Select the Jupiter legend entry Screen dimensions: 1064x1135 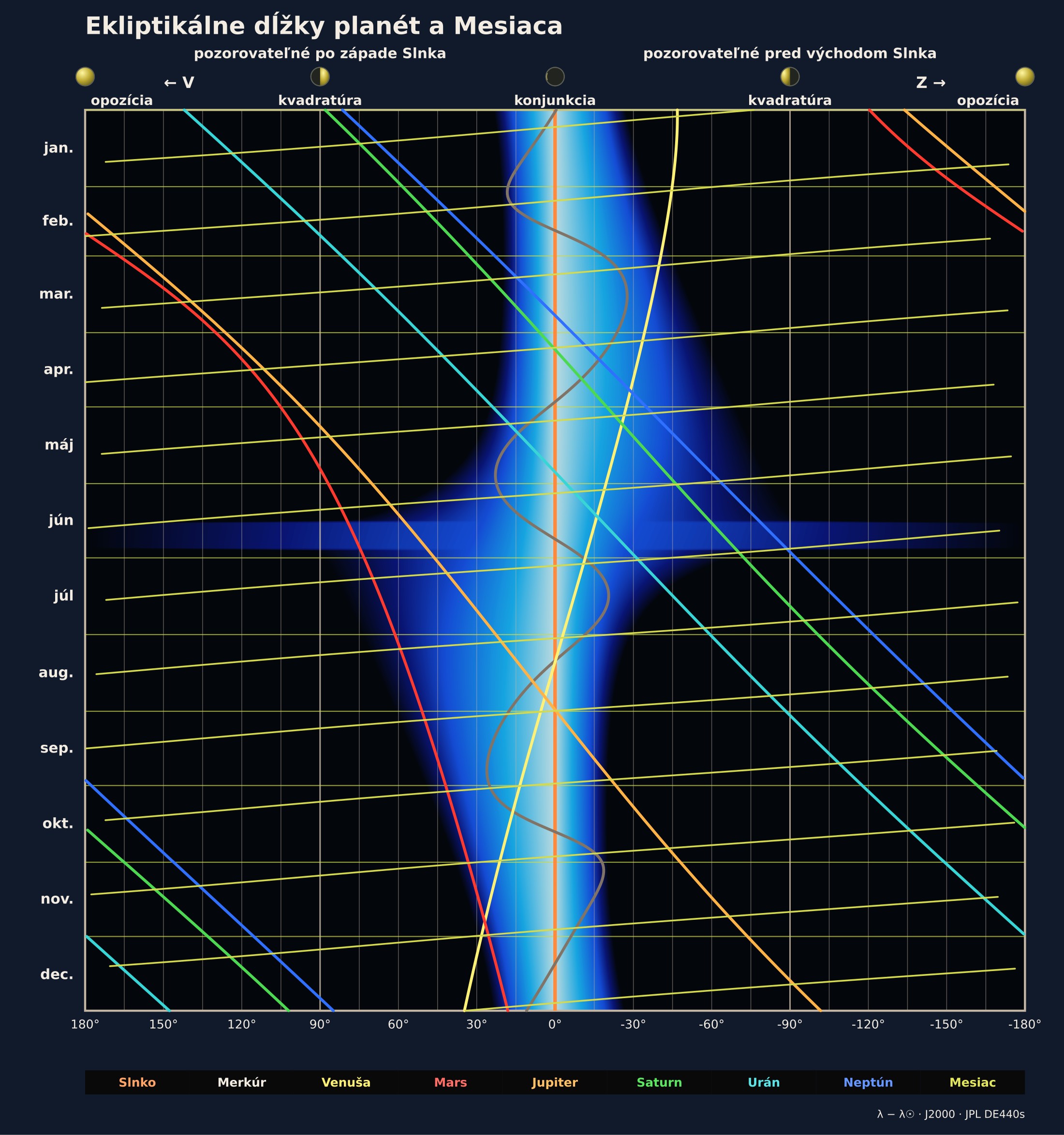555,1082
